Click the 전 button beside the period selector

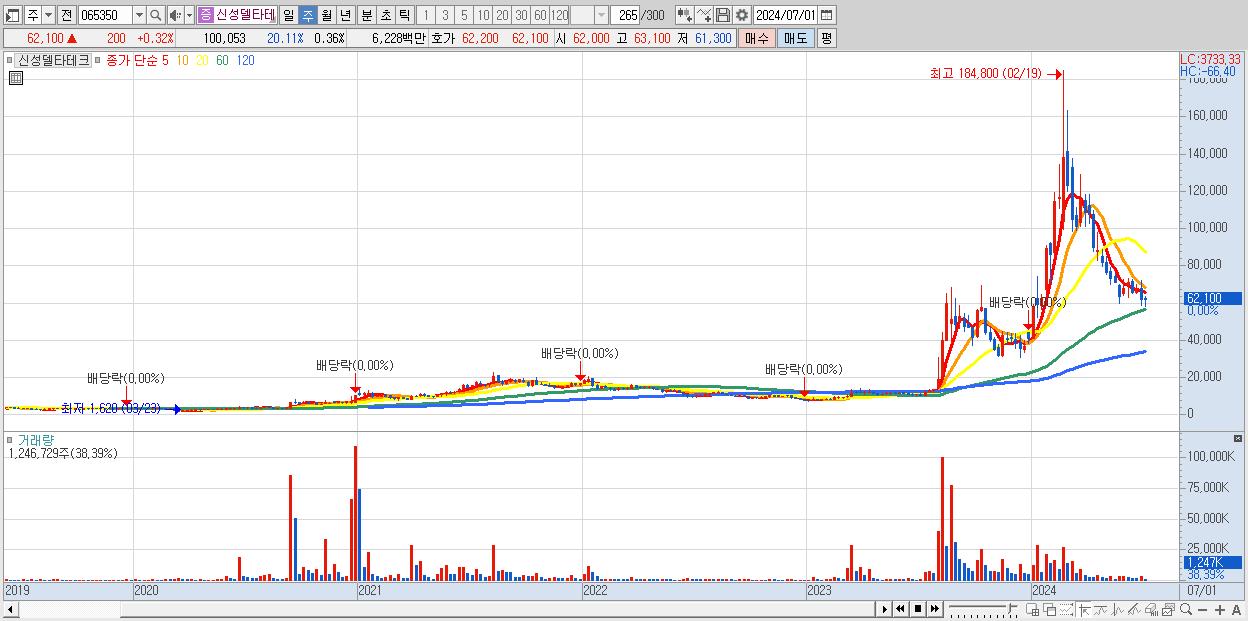pyautogui.click(x=66, y=15)
